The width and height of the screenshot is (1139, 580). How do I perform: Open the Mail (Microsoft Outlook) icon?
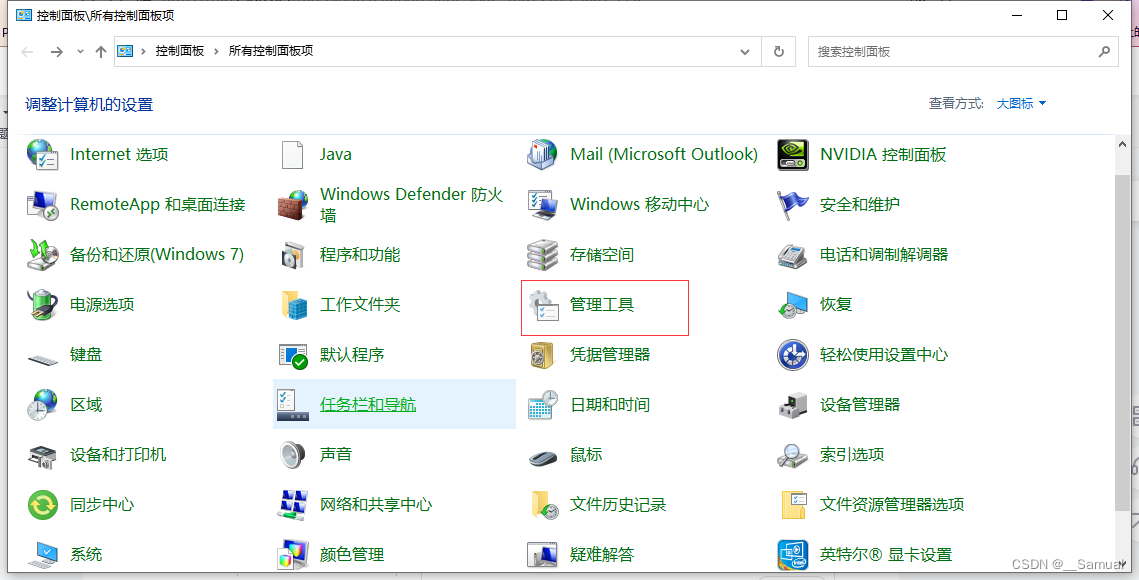tap(543, 155)
